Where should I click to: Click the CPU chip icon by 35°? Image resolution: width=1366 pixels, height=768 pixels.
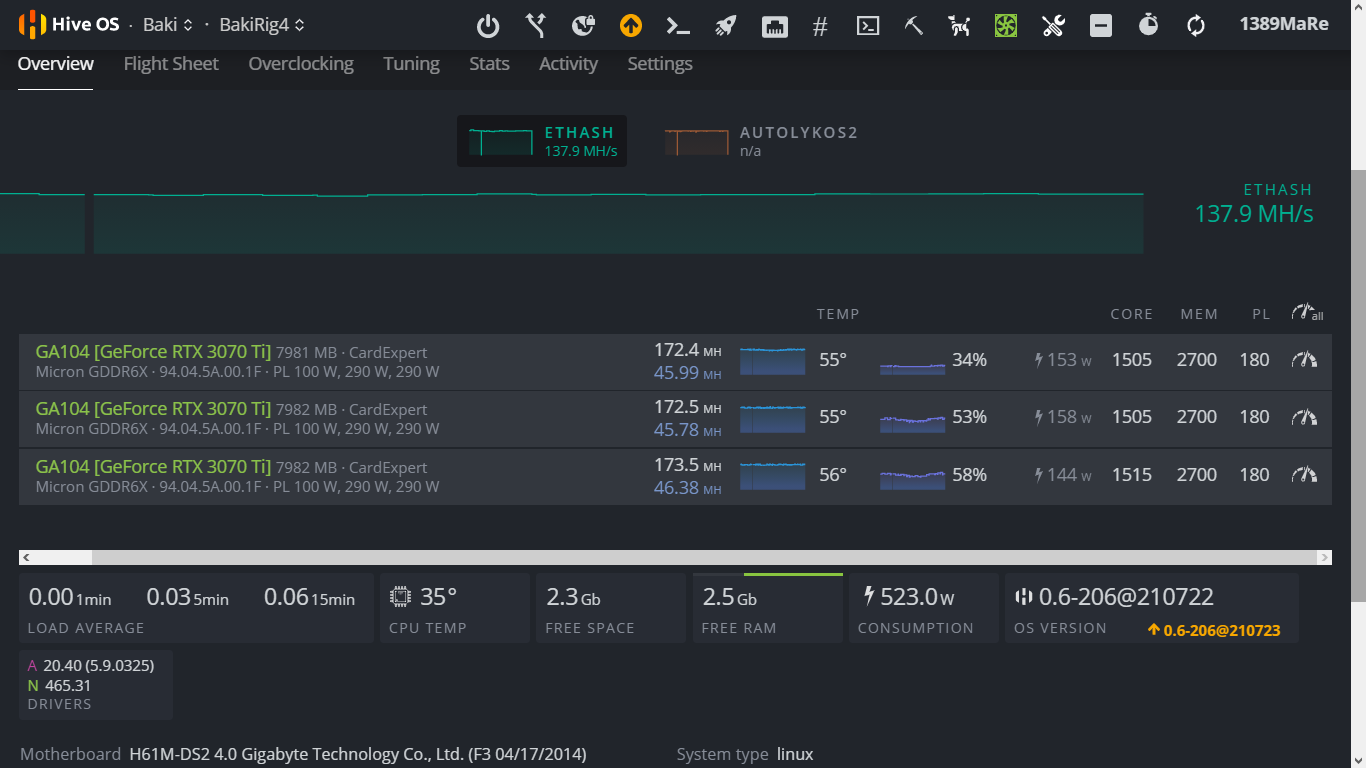400,597
